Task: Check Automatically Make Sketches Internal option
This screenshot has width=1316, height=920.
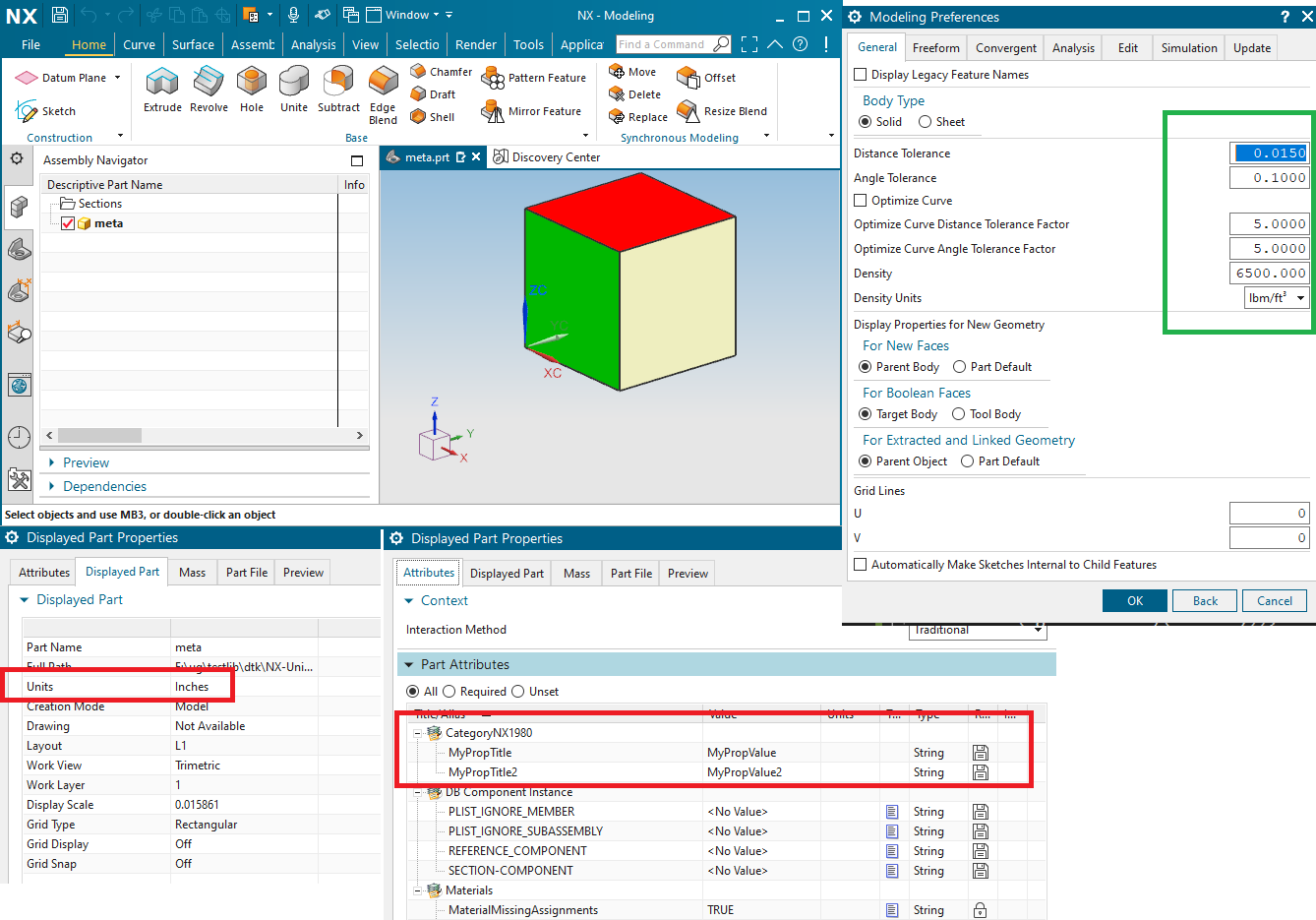Action: [x=861, y=565]
